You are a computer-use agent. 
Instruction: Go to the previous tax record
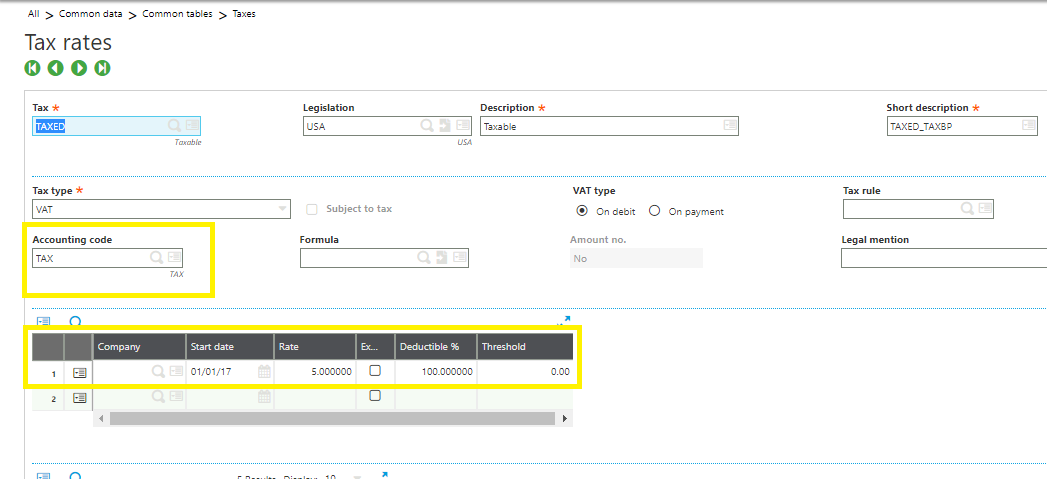56,68
